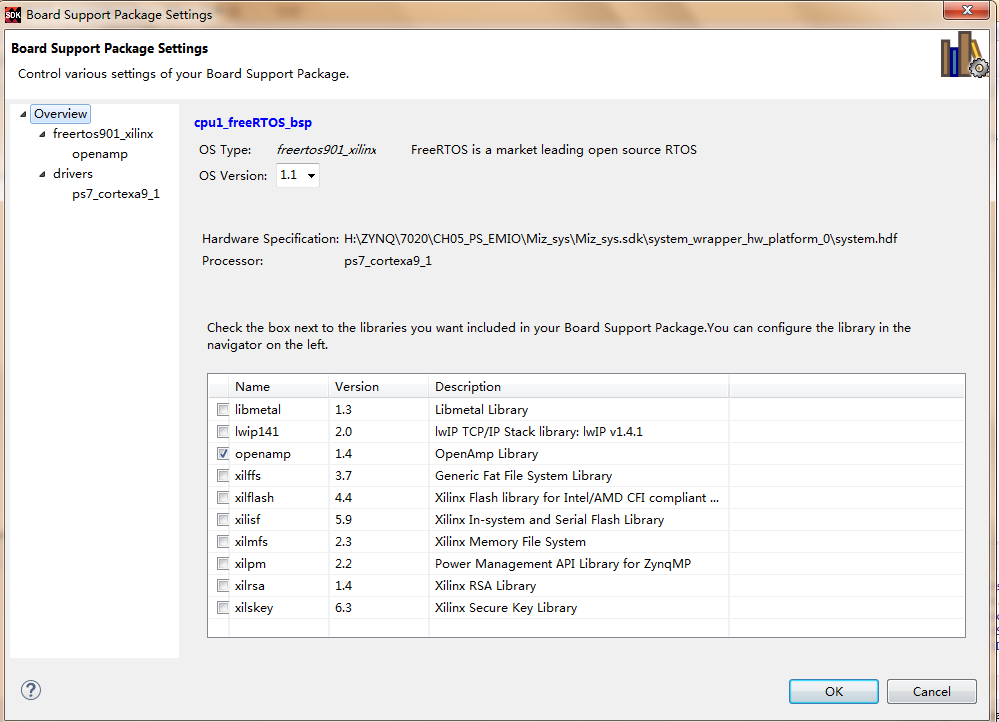This screenshot has width=999, height=722.
Task: Click 'Xilinx Secure Key Library' description
Action: [506, 608]
